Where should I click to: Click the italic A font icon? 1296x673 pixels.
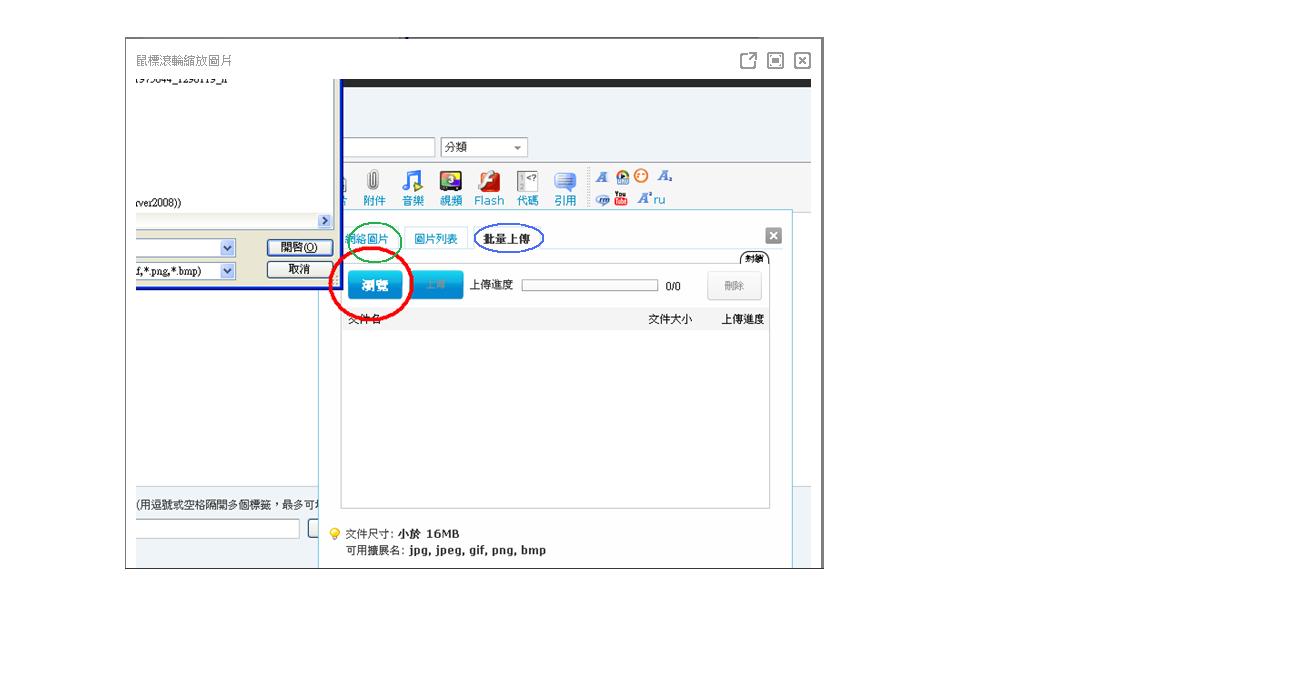602,177
